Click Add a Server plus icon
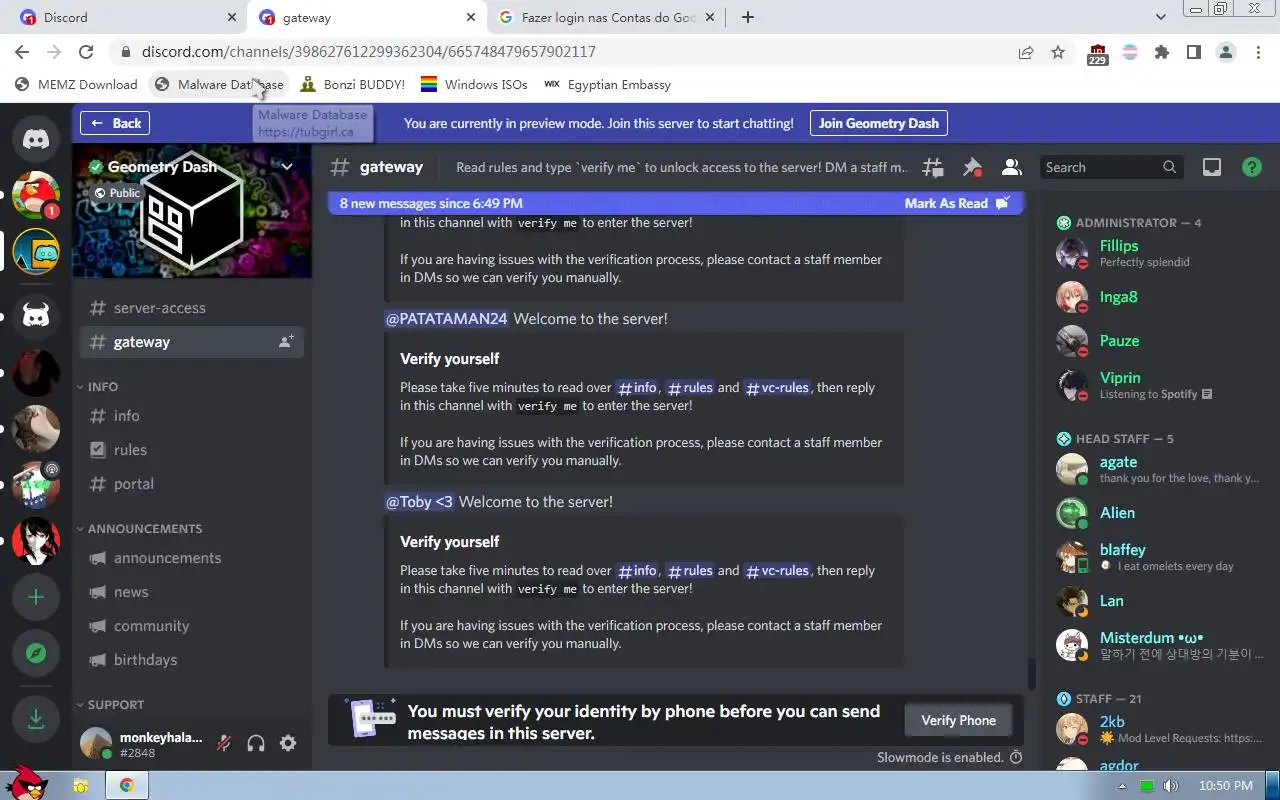1280x800 pixels. (36, 597)
